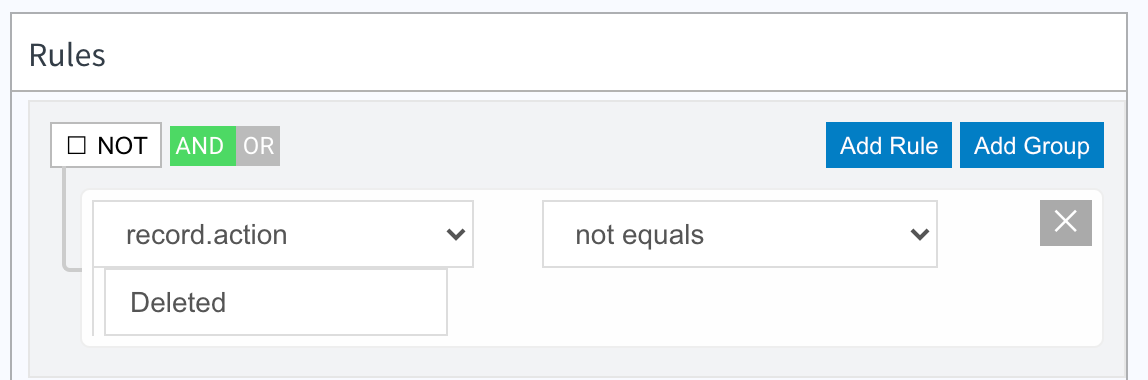Viewport: 1148px width, 380px height.
Task: Remove the rule with the gray X icon
Action: 1065,223
